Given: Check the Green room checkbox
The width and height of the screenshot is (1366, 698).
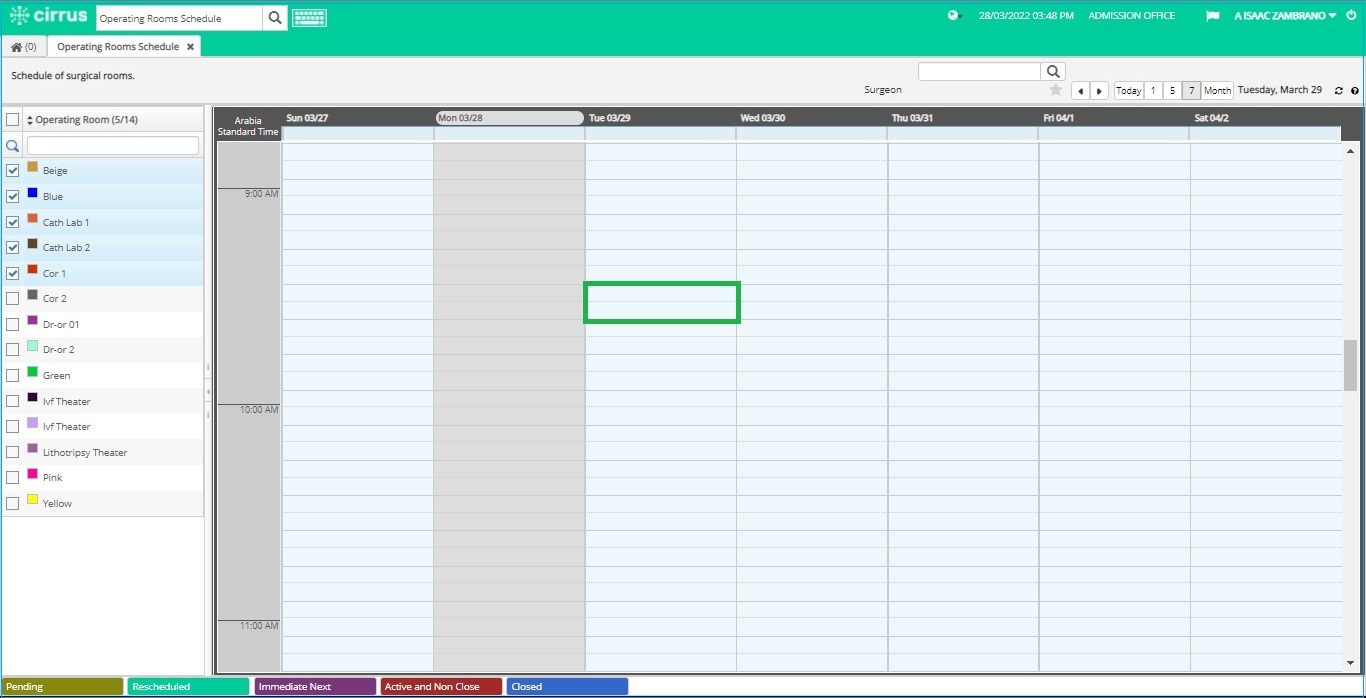Looking at the screenshot, I should click(x=13, y=375).
